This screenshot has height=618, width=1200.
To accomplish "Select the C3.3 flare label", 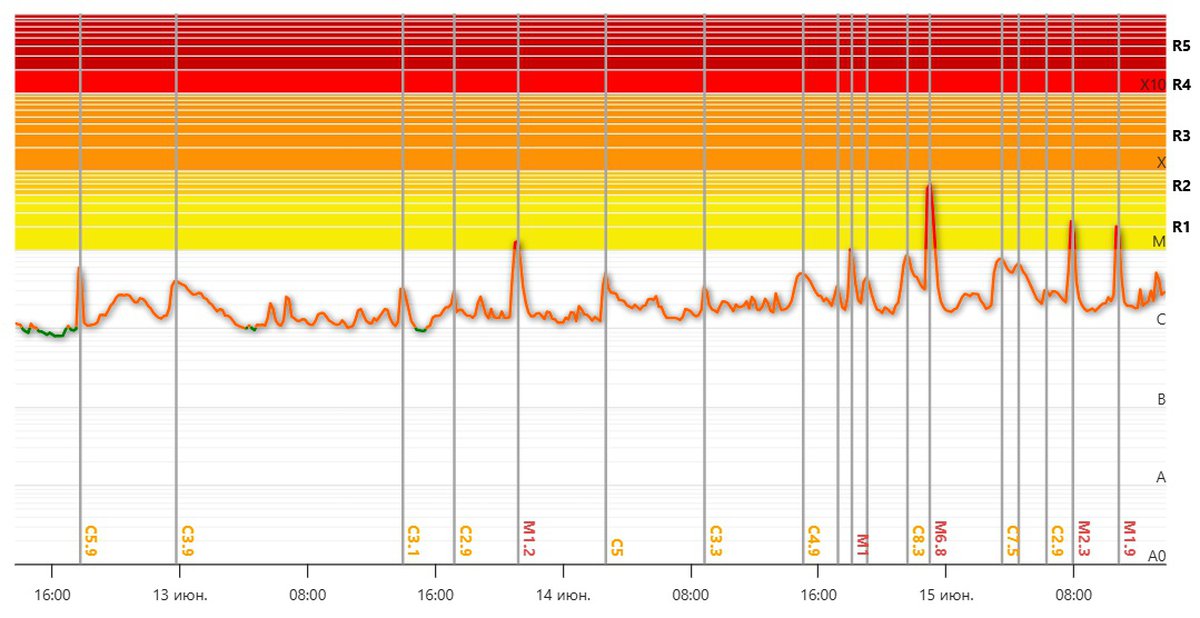I will [x=715, y=541].
